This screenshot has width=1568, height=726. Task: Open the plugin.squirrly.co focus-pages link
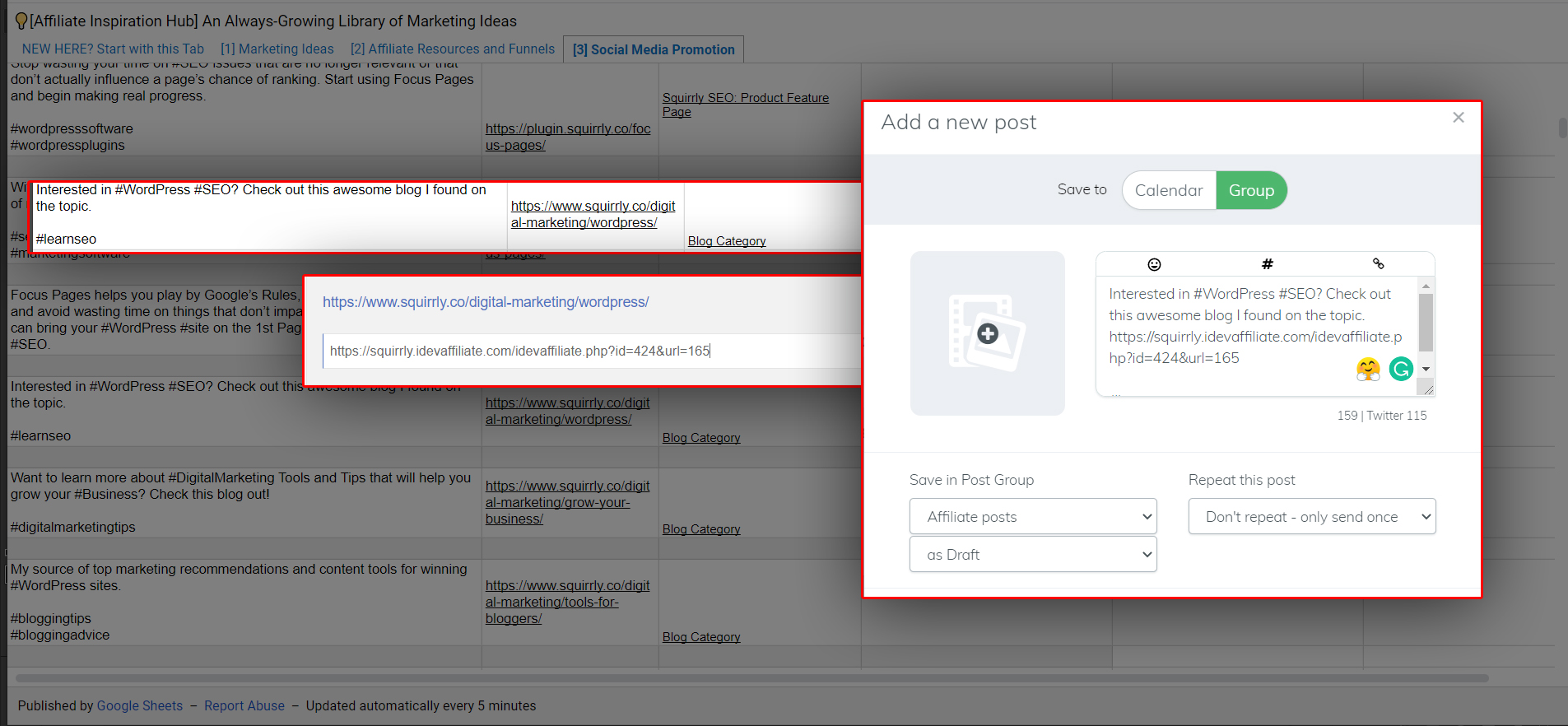click(x=568, y=137)
